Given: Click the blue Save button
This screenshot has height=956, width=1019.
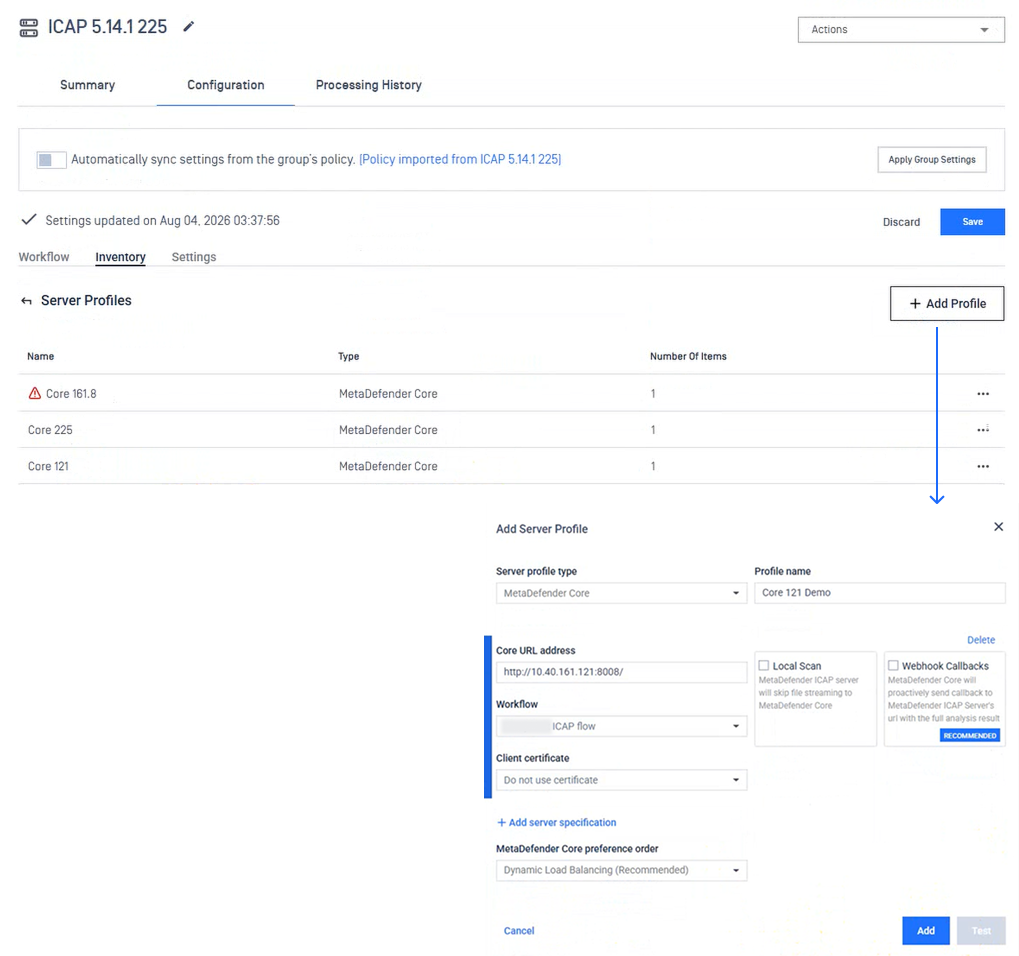Looking at the screenshot, I should (x=972, y=222).
